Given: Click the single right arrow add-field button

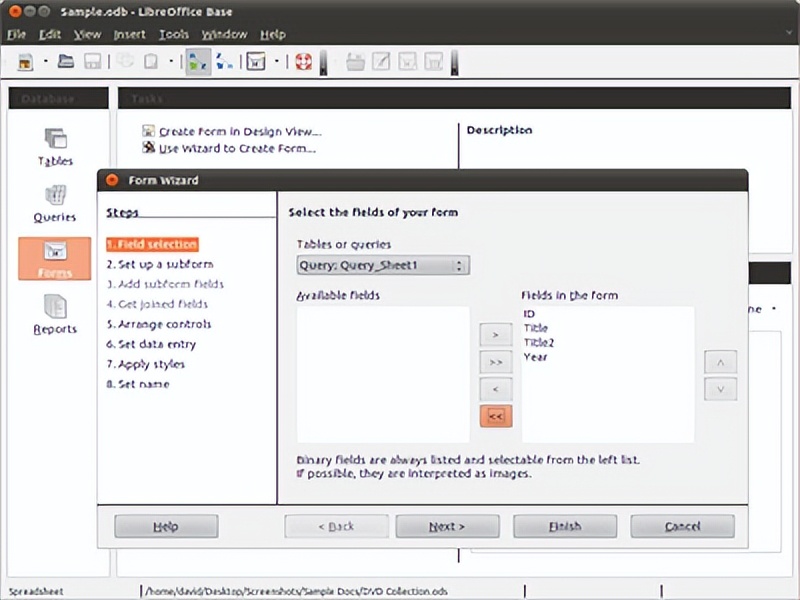Looking at the screenshot, I should tap(495, 335).
